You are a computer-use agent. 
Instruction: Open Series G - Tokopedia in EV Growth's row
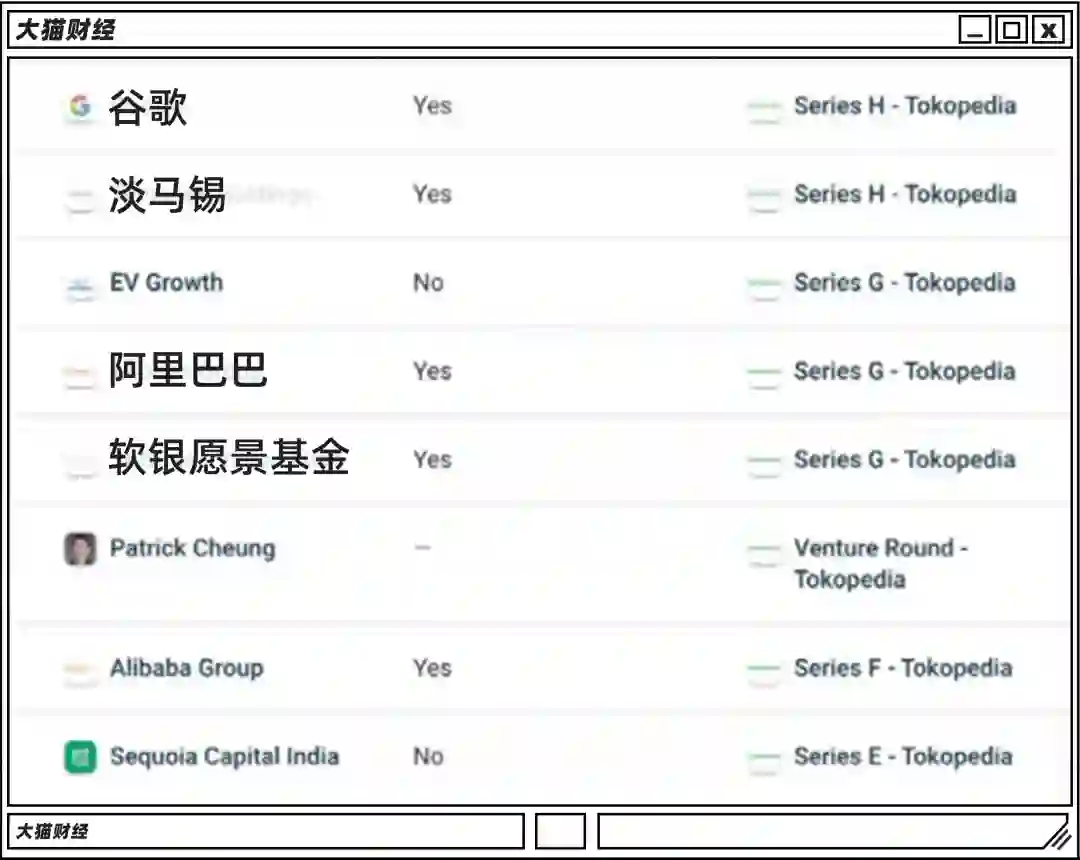coord(905,282)
